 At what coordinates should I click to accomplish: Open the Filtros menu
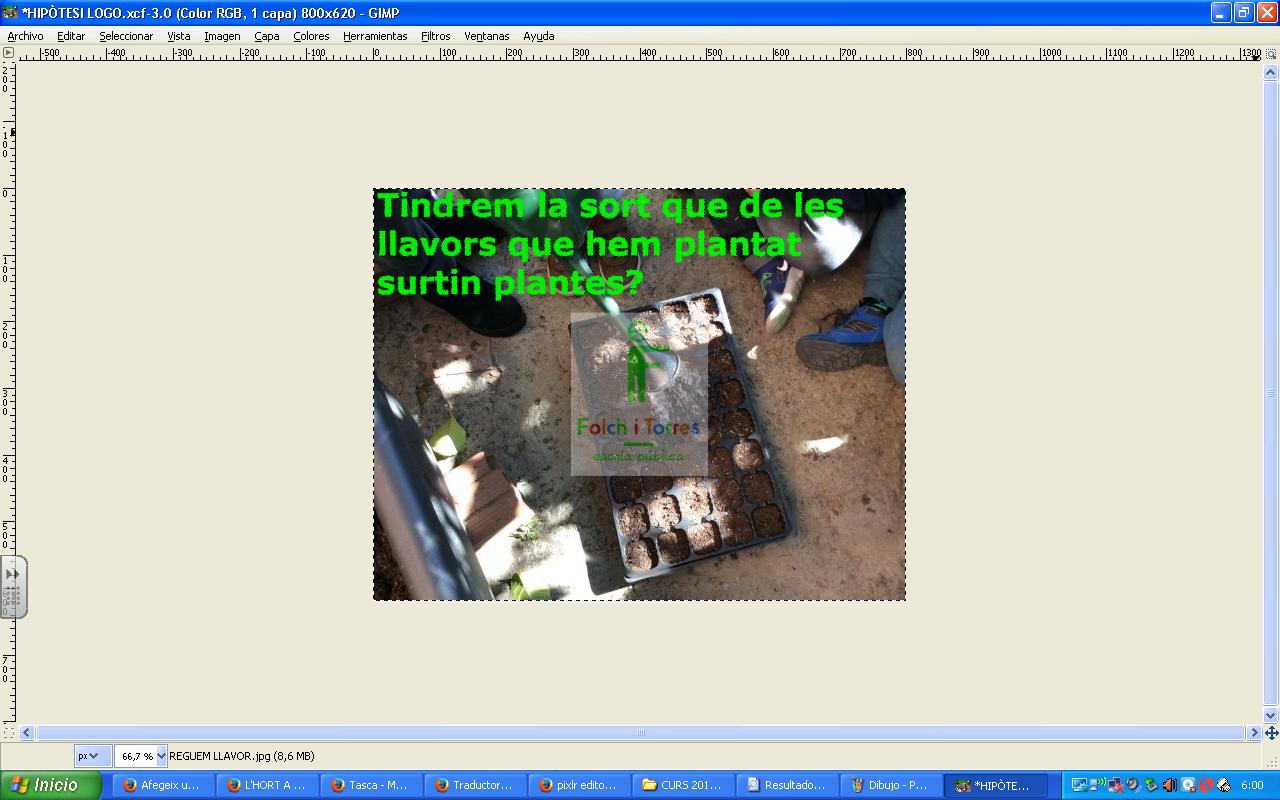click(435, 36)
